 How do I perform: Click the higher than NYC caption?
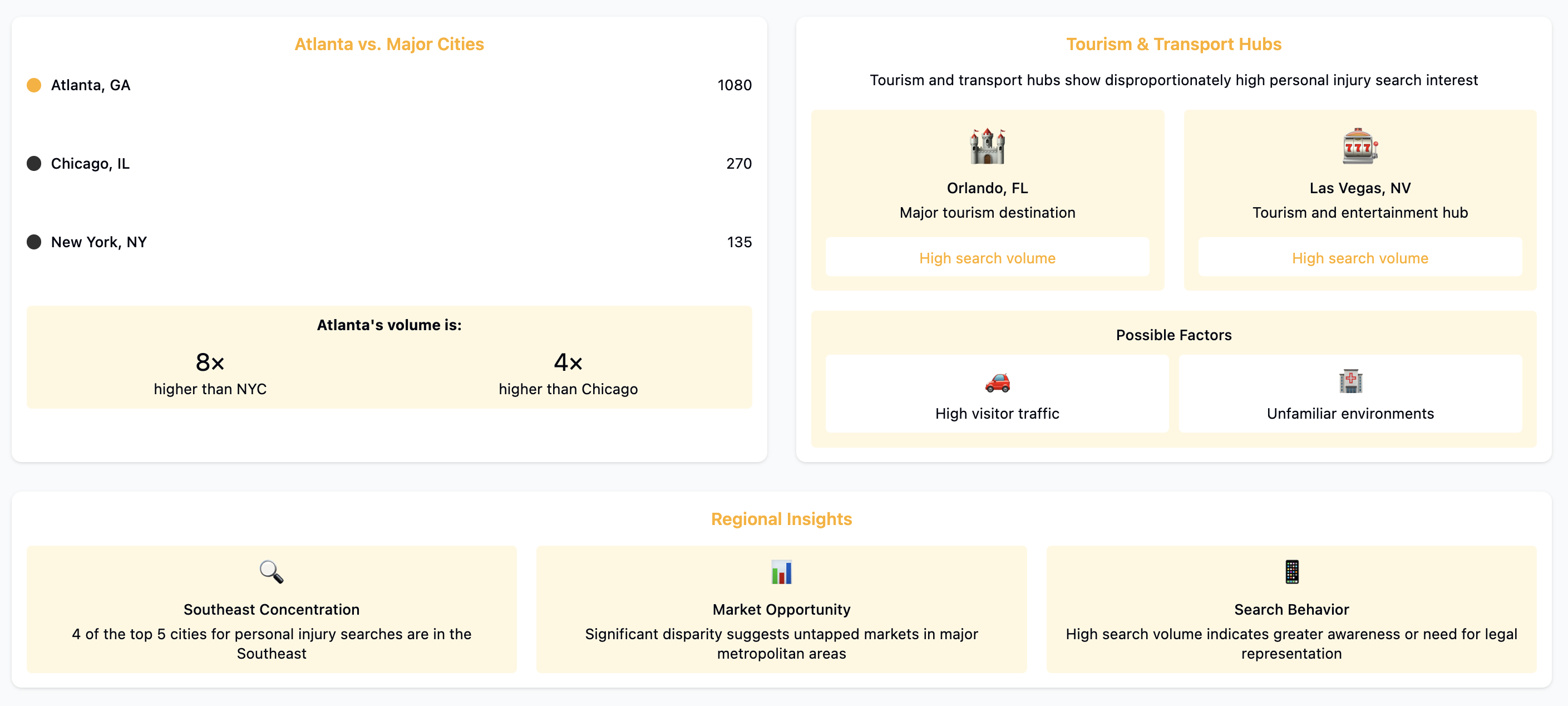pyautogui.click(x=210, y=389)
